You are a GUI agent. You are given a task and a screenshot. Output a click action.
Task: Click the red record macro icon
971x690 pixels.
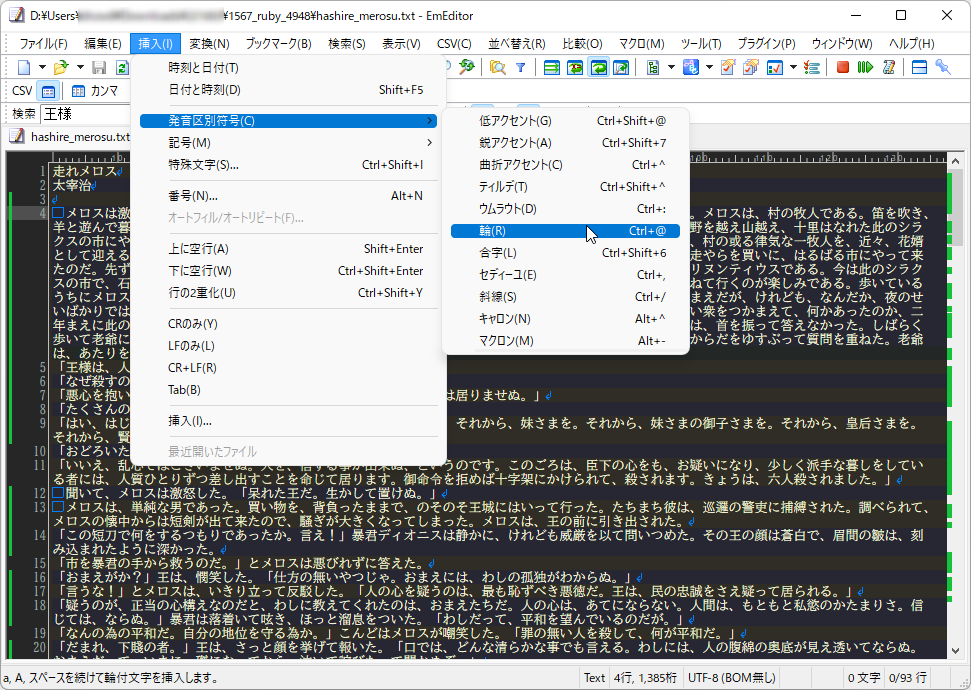pos(842,68)
